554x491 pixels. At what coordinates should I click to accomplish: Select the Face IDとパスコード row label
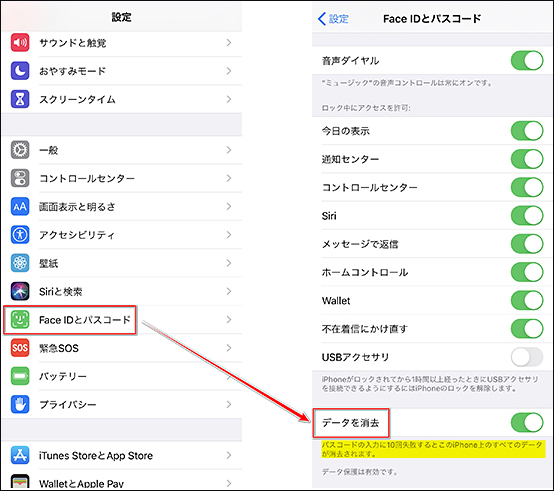[x=85, y=320]
